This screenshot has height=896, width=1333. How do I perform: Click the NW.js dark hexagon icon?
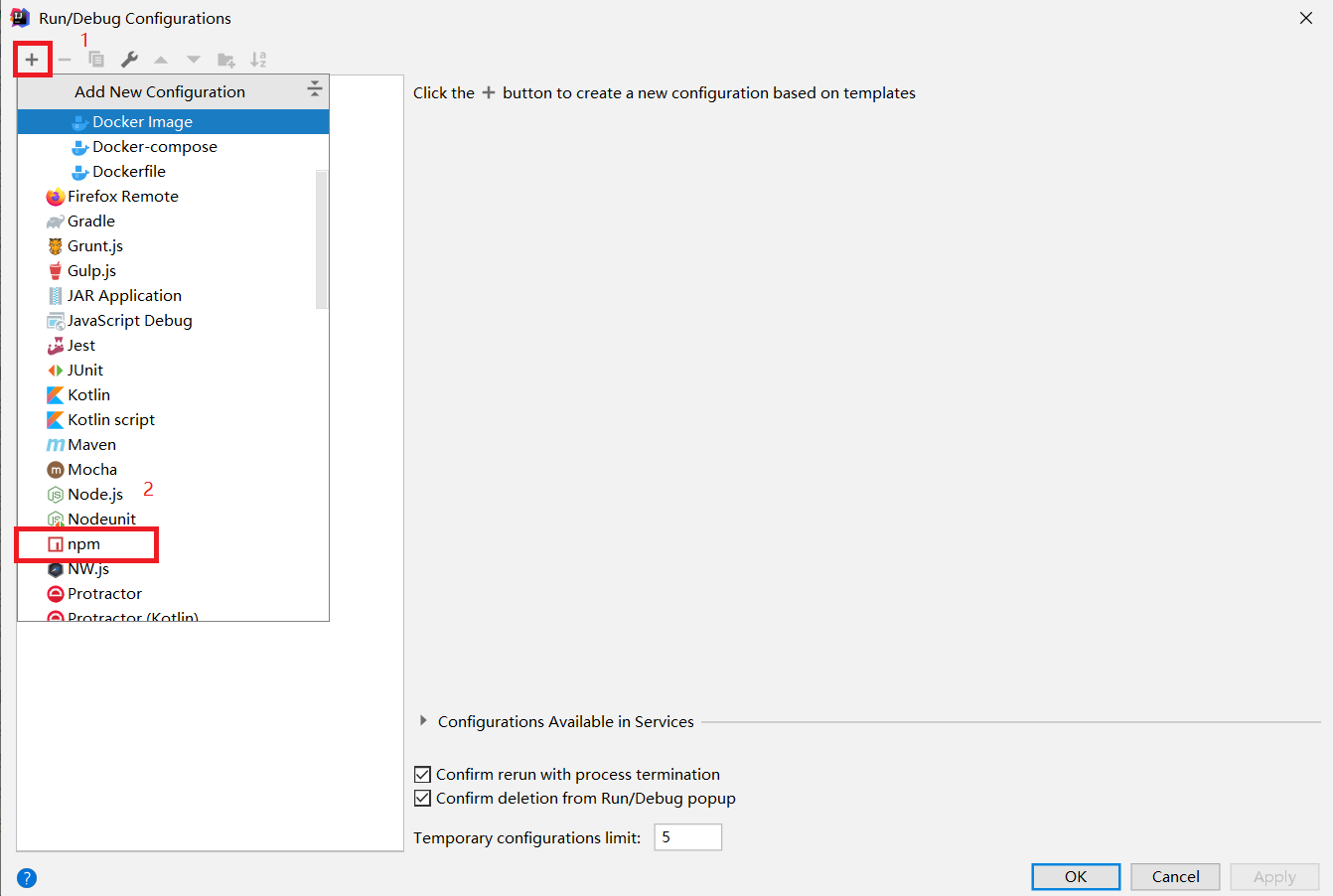[x=56, y=569]
